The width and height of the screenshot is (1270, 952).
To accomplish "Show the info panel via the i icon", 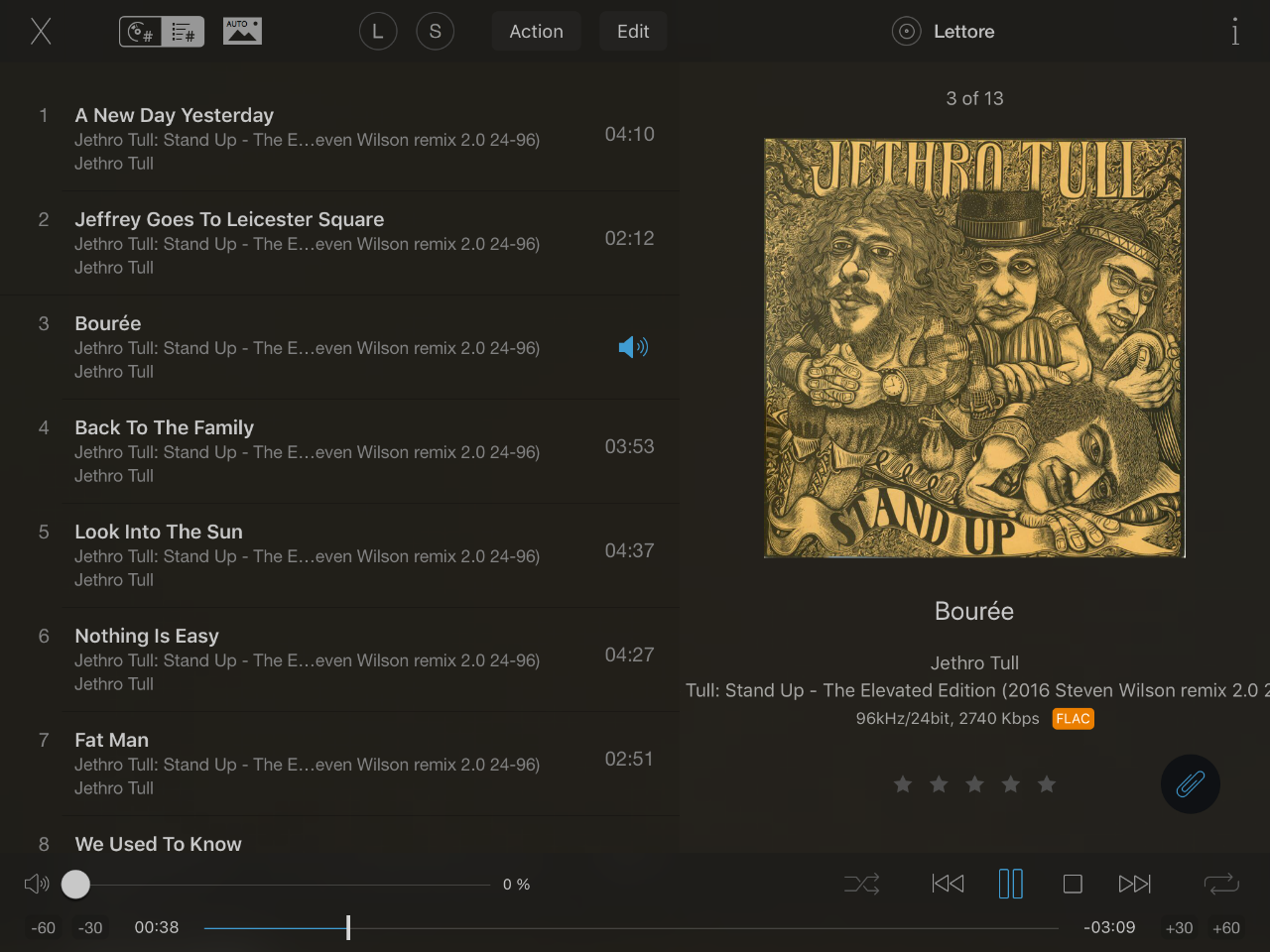I will point(1235,32).
